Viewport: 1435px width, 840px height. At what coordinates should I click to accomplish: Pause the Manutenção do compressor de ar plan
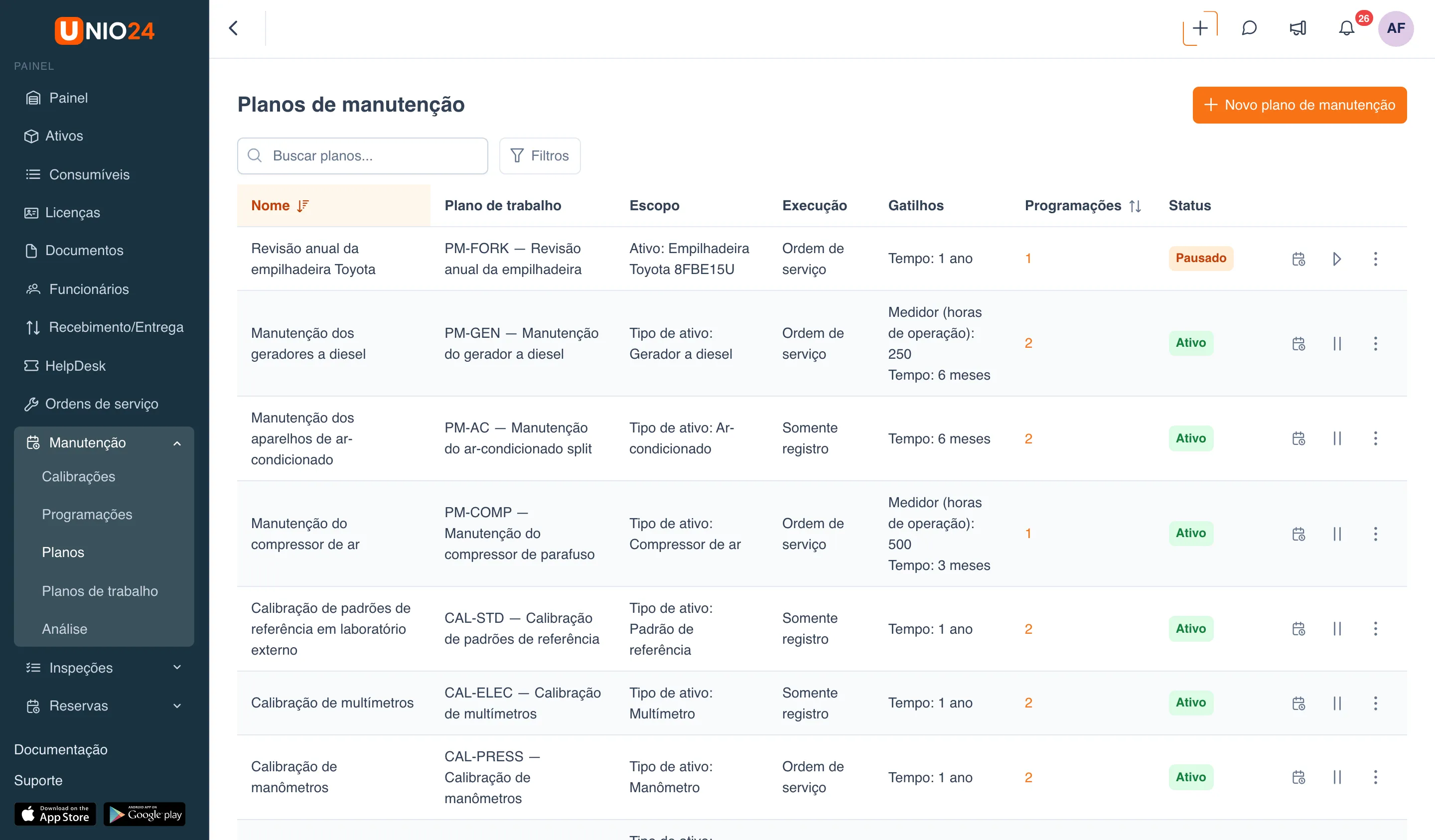(x=1336, y=534)
